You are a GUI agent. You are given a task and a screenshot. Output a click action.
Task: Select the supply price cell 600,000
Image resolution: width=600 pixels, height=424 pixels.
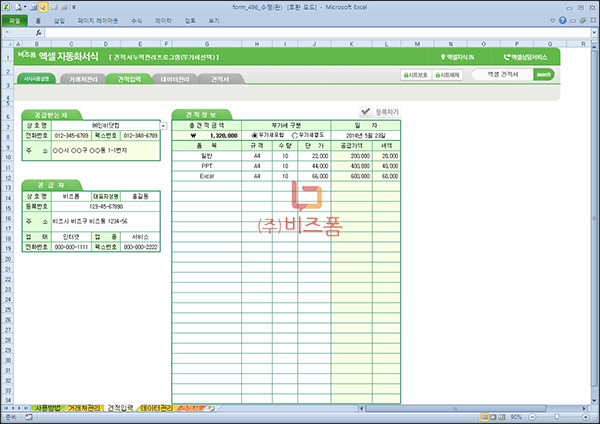352,176
